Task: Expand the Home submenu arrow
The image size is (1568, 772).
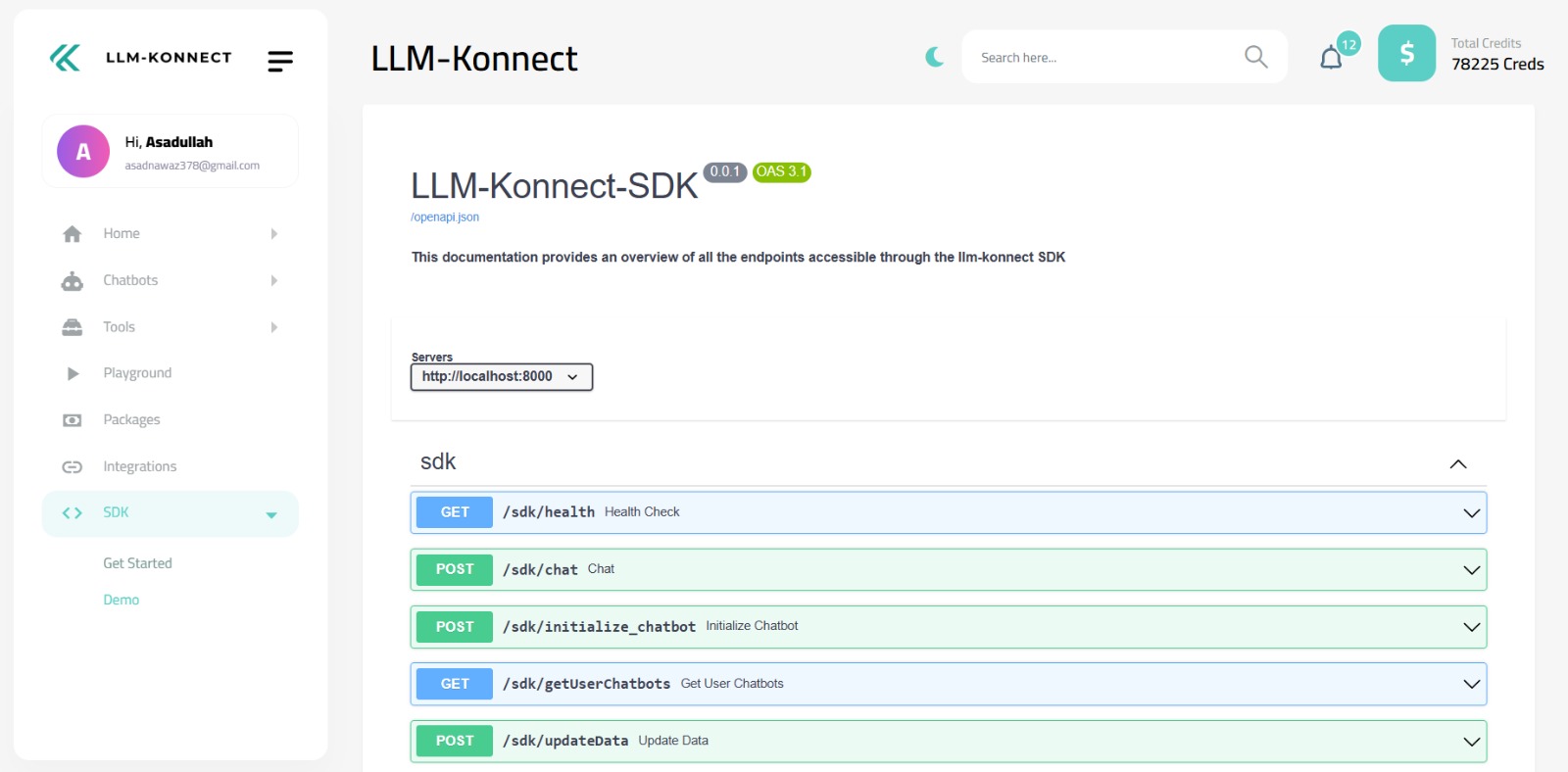Action: (274, 234)
